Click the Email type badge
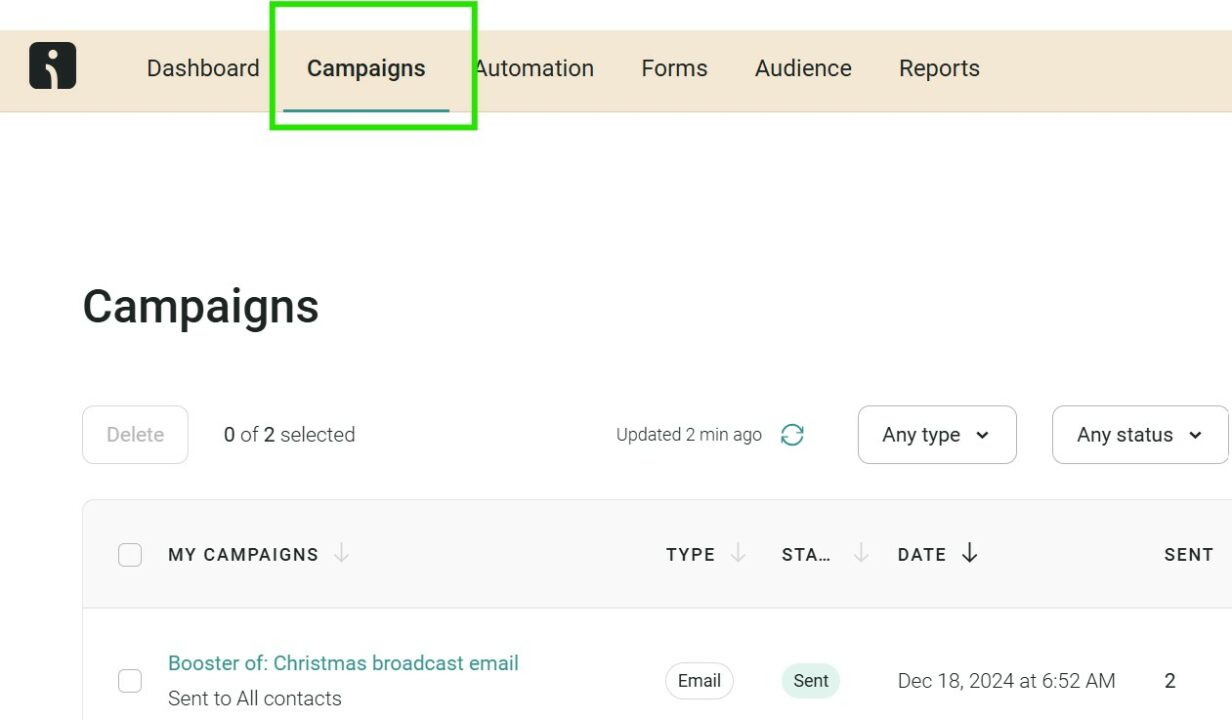Viewport: 1232px width, 720px height. pos(698,680)
